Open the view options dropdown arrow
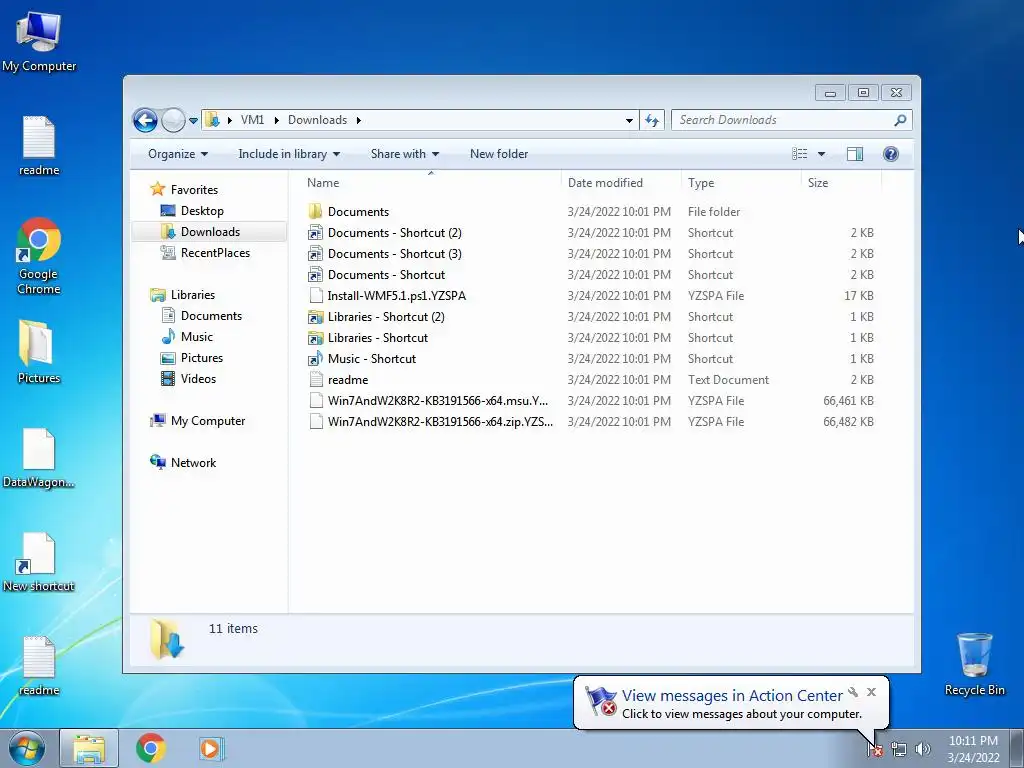1024x768 pixels. click(822, 154)
